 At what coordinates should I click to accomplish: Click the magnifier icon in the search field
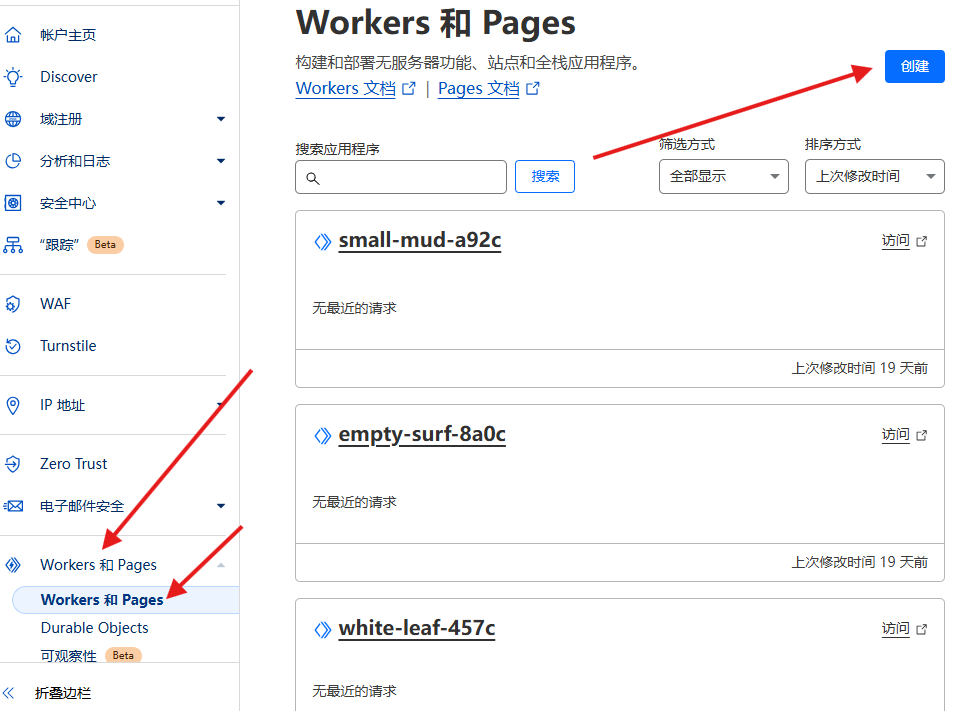tap(313, 178)
